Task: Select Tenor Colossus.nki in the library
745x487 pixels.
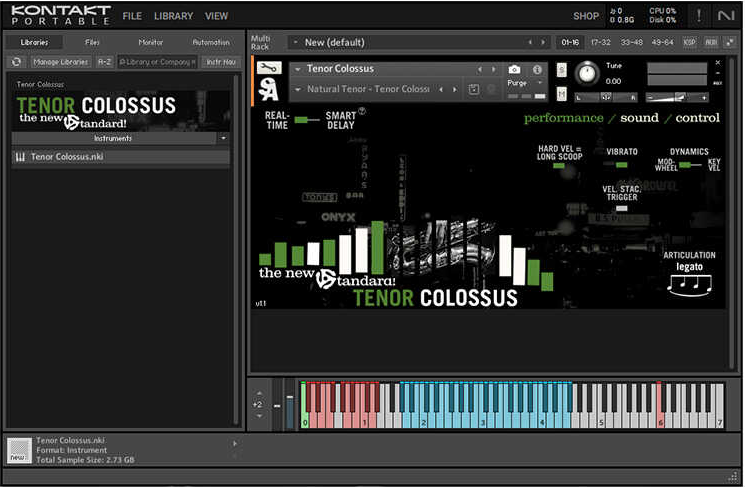Action: 121,157
